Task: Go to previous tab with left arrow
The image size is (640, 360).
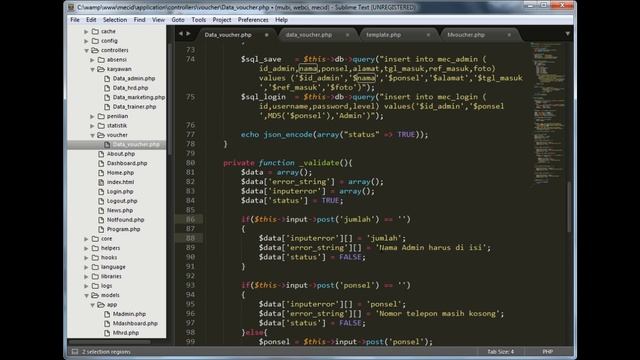Action: coord(181,33)
